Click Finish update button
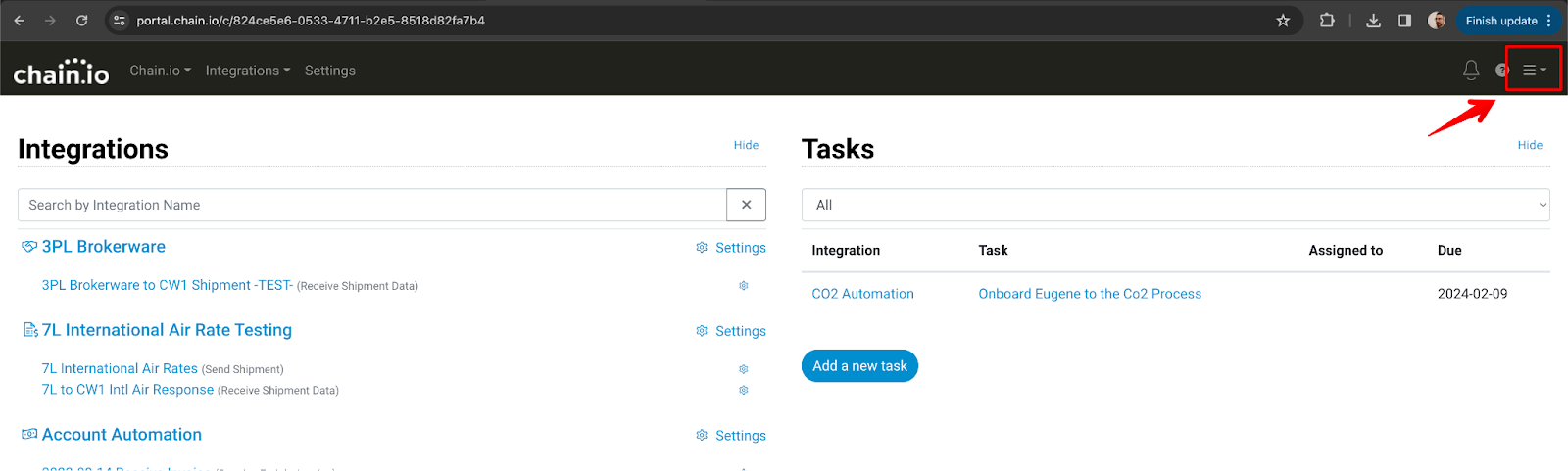1568x471 pixels. [x=1507, y=21]
